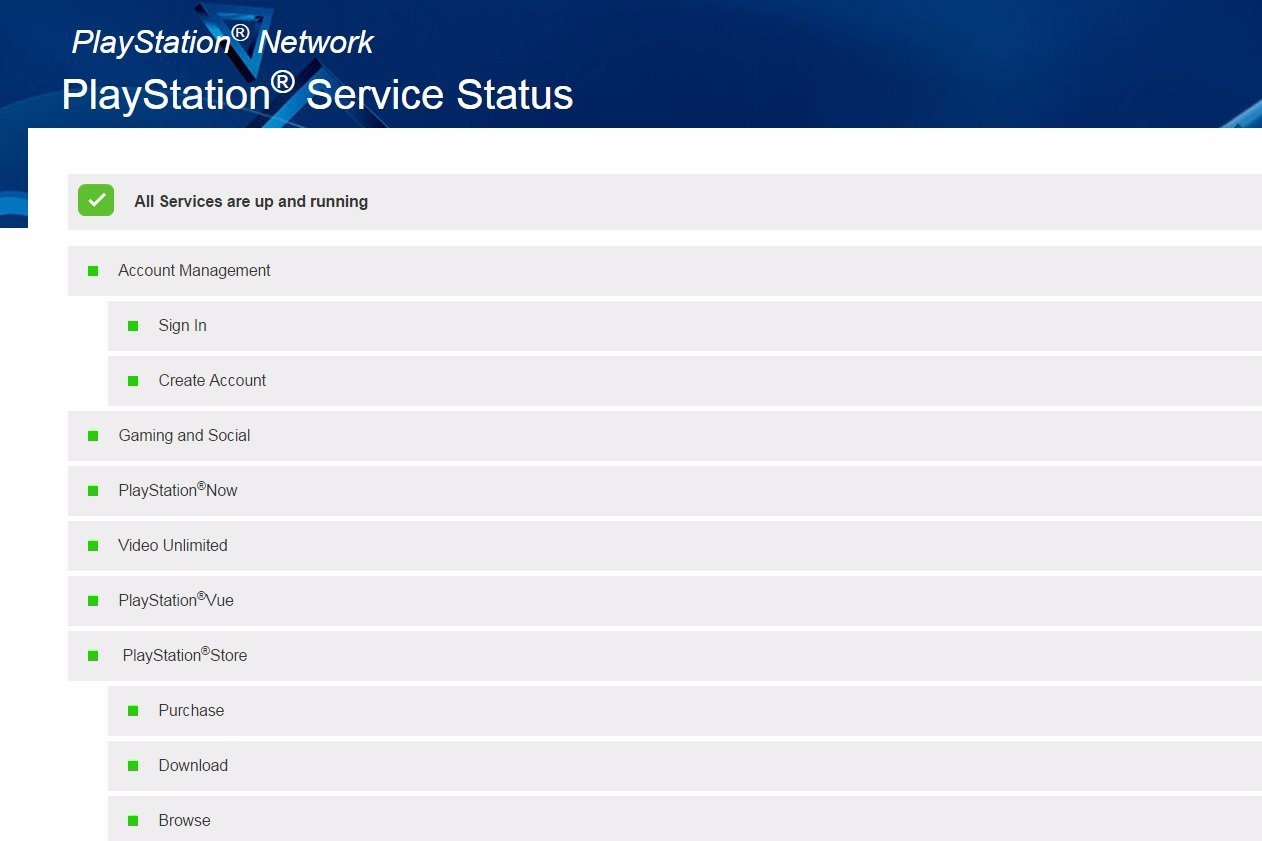This screenshot has height=841, width=1262.
Task: Select the Create Account service row
Action: [212, 381]
